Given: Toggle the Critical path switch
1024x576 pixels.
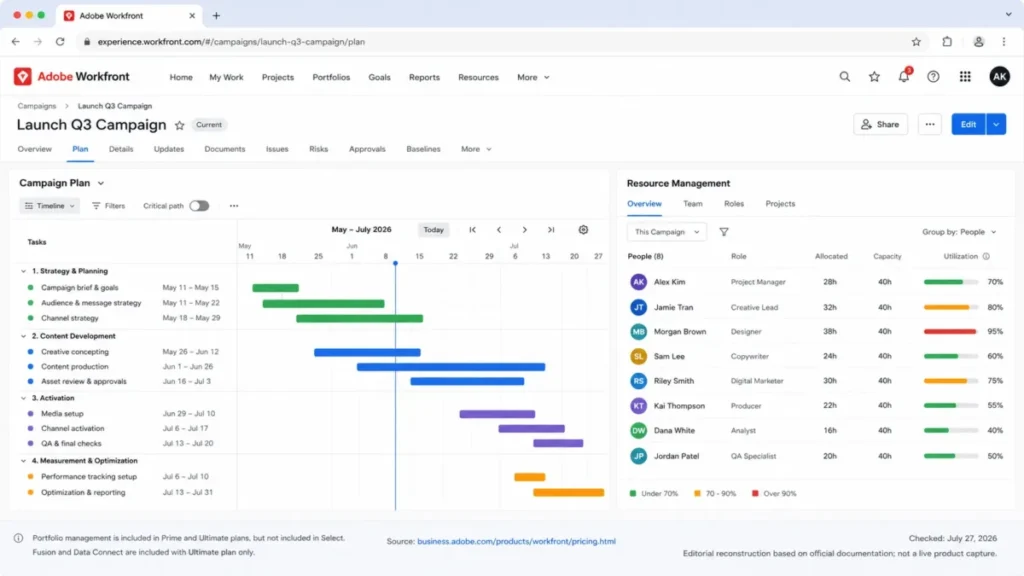Looking at the screenshot, I should click(199, 206).
